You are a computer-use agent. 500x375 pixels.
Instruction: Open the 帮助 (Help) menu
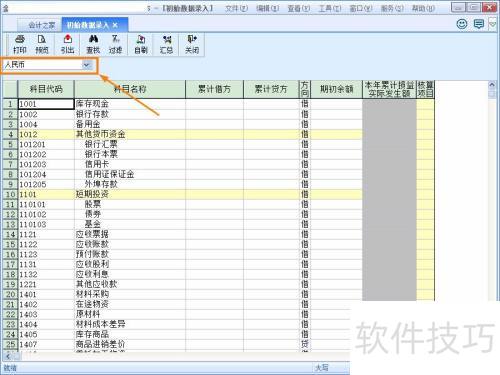point(423,8)
